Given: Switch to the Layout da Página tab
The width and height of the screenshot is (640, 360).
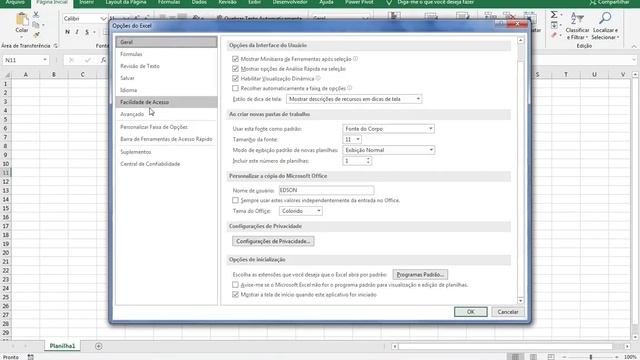Looking at the screenshot, I should [126, 2].
